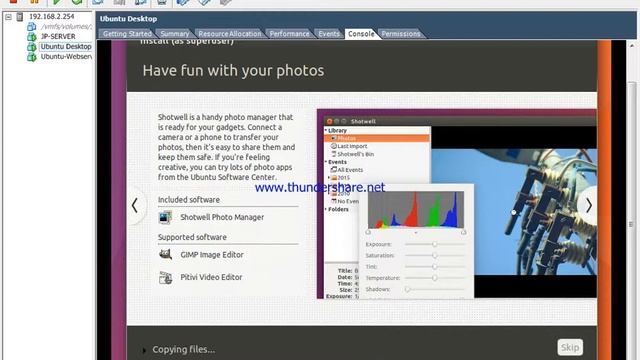Click the red Power Off toolbar icon
Image resolution: width=640 pixels, height=360 pixels.
[13, 2]
